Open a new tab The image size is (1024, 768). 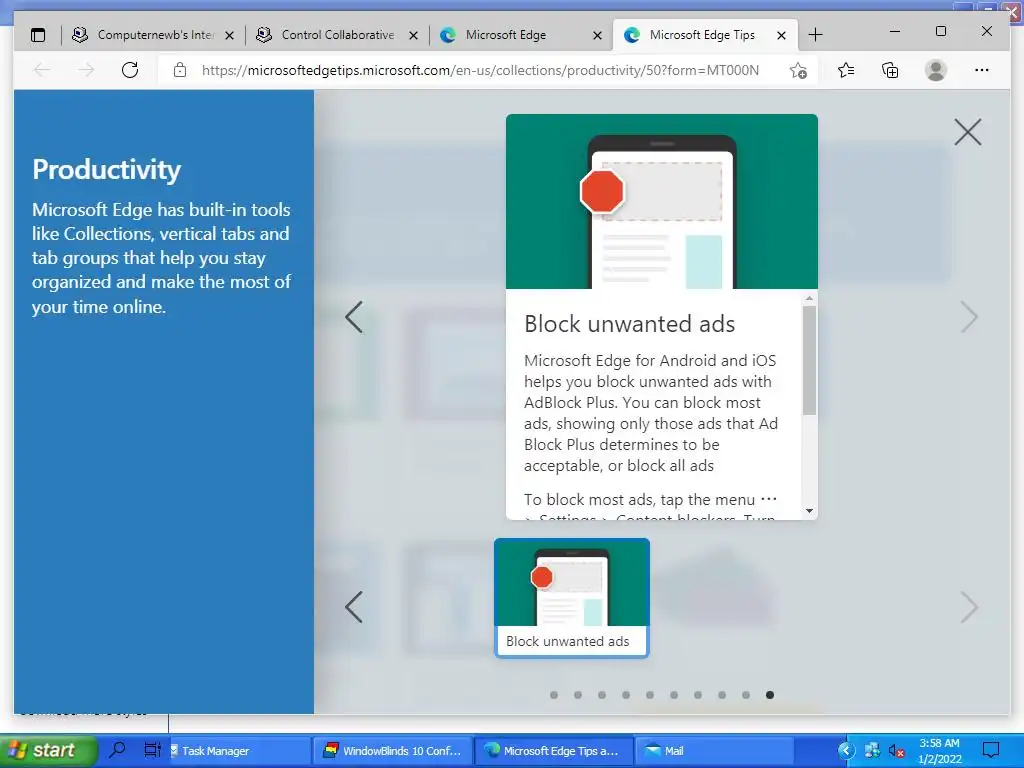[815, 35]
